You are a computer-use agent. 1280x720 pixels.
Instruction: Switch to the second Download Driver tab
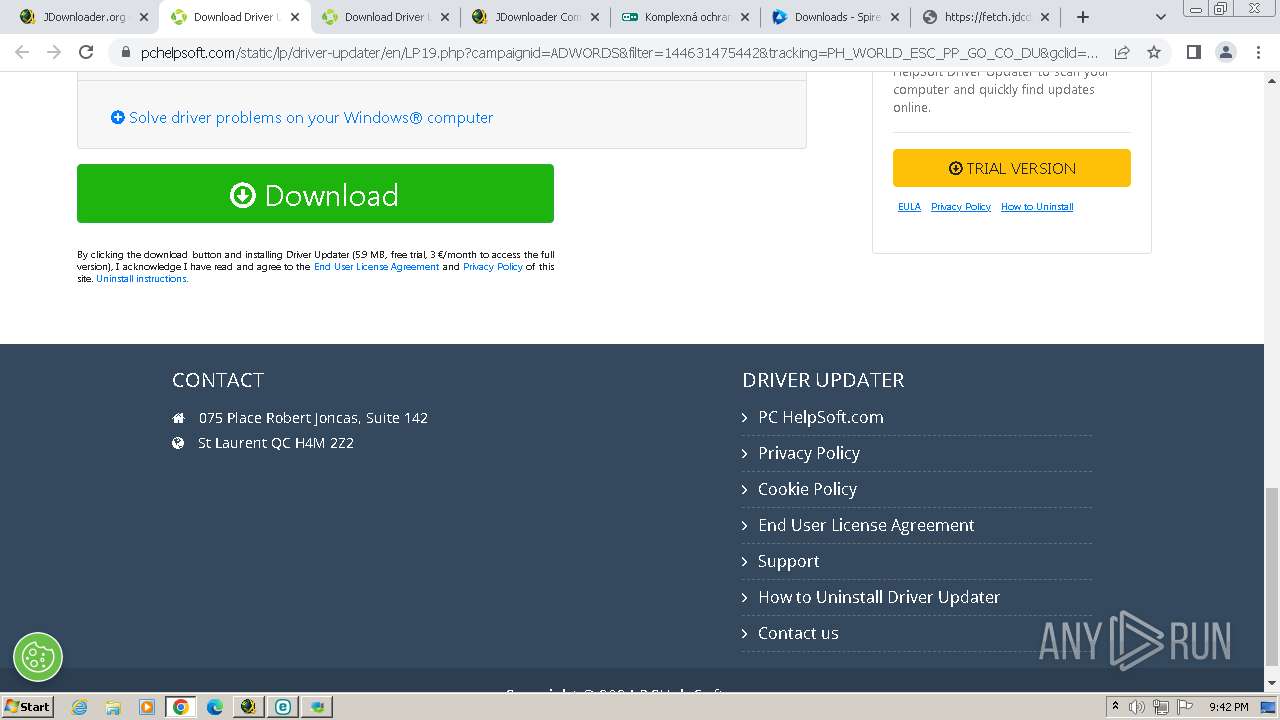click(x=384, y=17)
